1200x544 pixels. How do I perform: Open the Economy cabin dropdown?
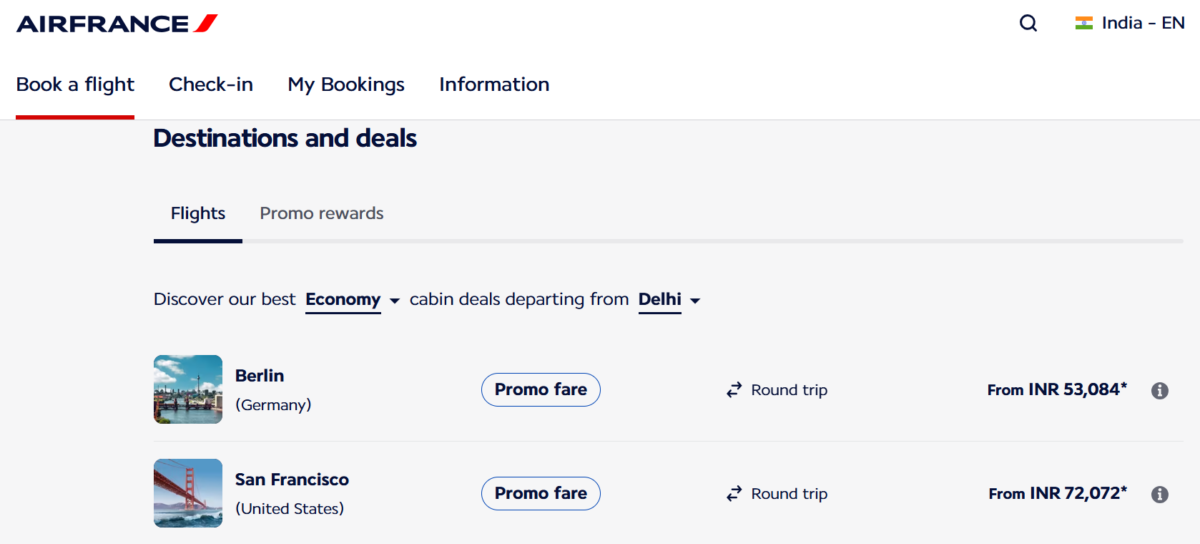(x=353, y=300)
